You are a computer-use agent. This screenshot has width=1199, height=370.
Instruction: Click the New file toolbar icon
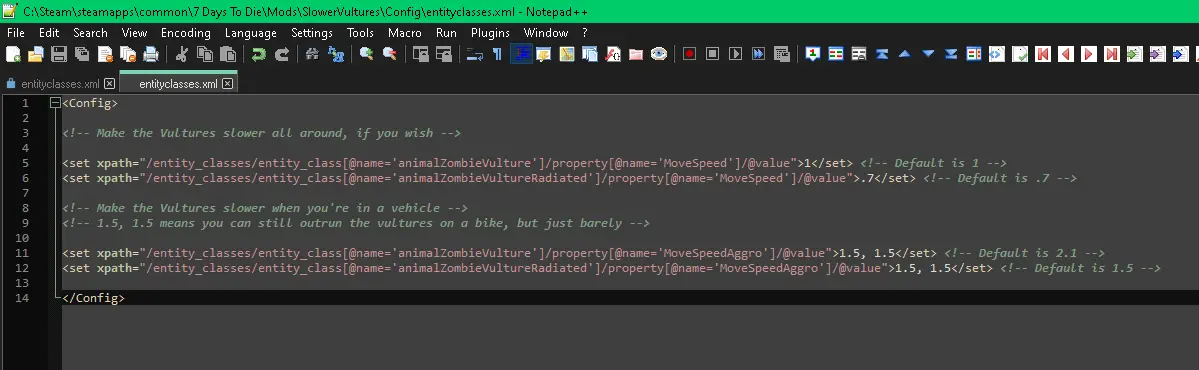[13, 54]
